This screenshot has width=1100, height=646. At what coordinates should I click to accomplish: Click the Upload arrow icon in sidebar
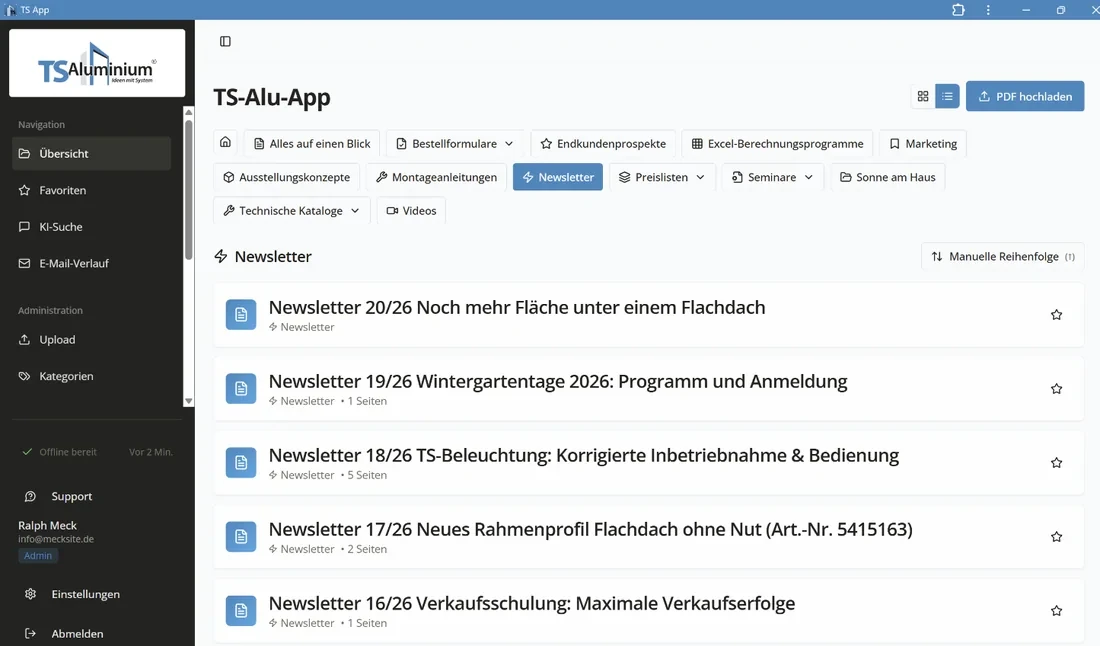pos(25,339)
